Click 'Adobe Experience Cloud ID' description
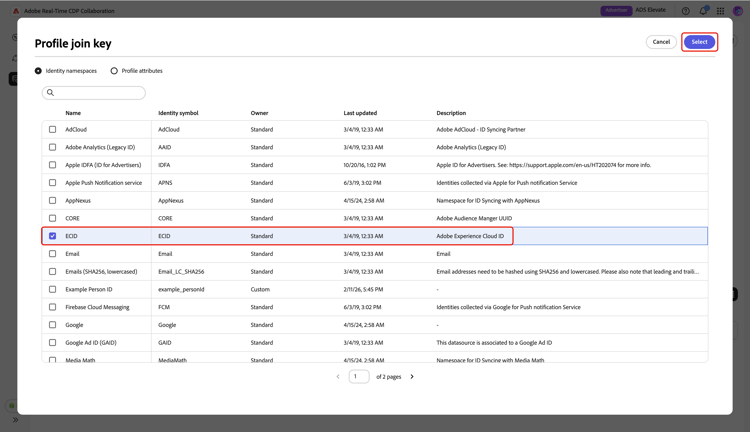Image resolution: width=750 pixels, height=432 pixels. (470, 236)
